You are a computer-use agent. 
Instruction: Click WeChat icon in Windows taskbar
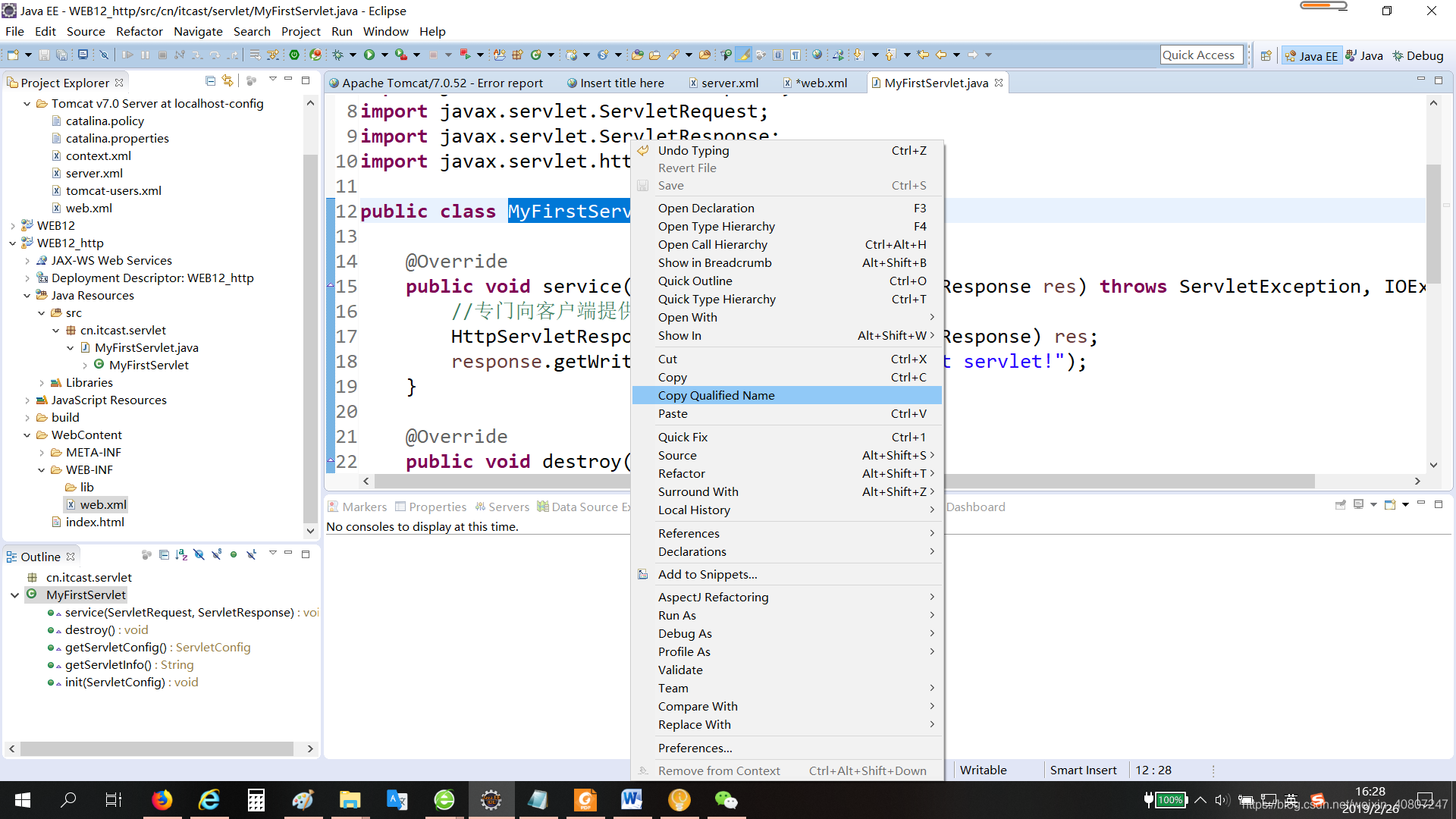coord(726,799)
